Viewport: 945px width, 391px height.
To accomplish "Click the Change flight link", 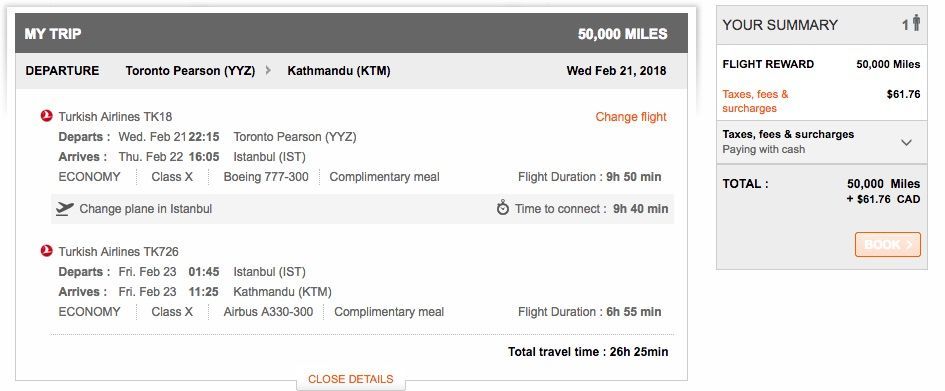I will click(x=631, y=117).
